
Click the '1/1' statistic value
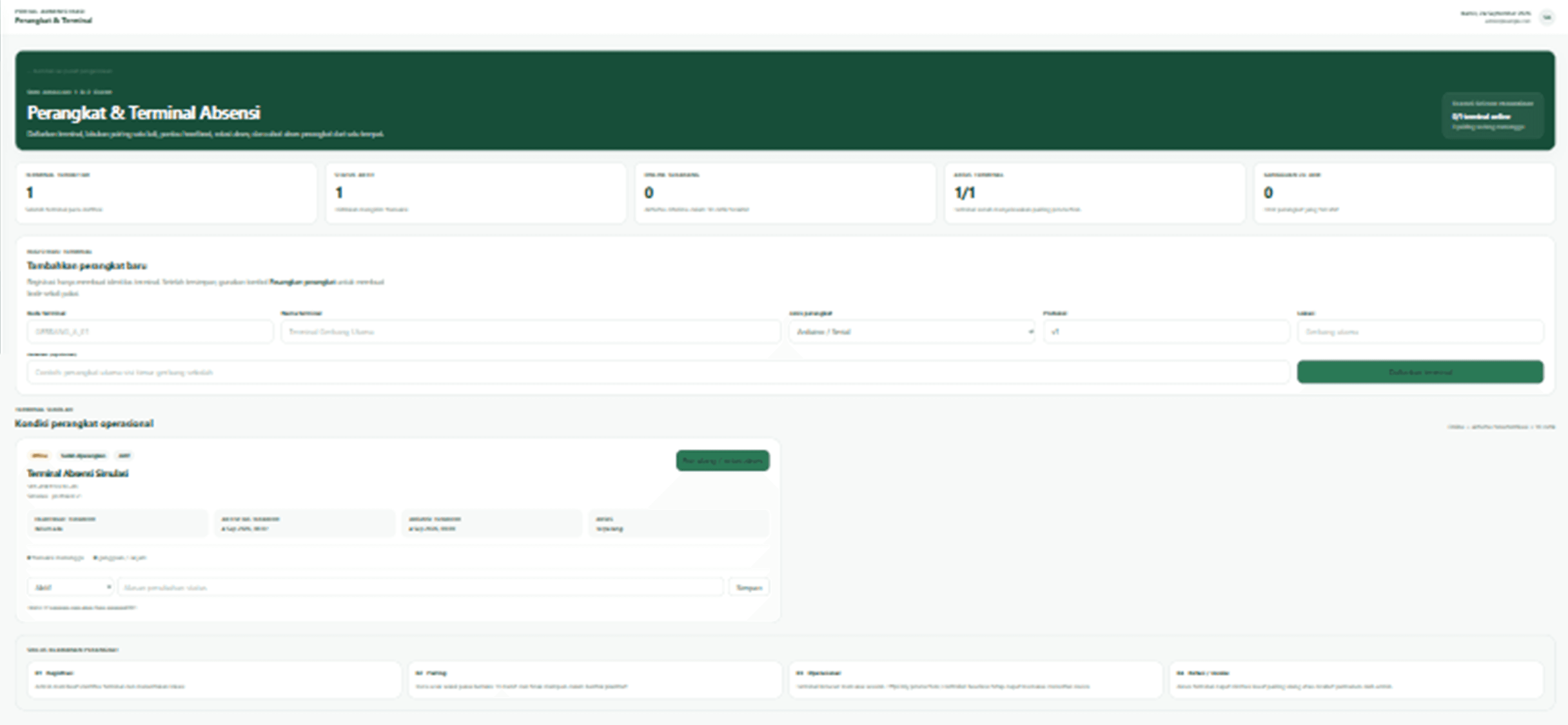965,193
